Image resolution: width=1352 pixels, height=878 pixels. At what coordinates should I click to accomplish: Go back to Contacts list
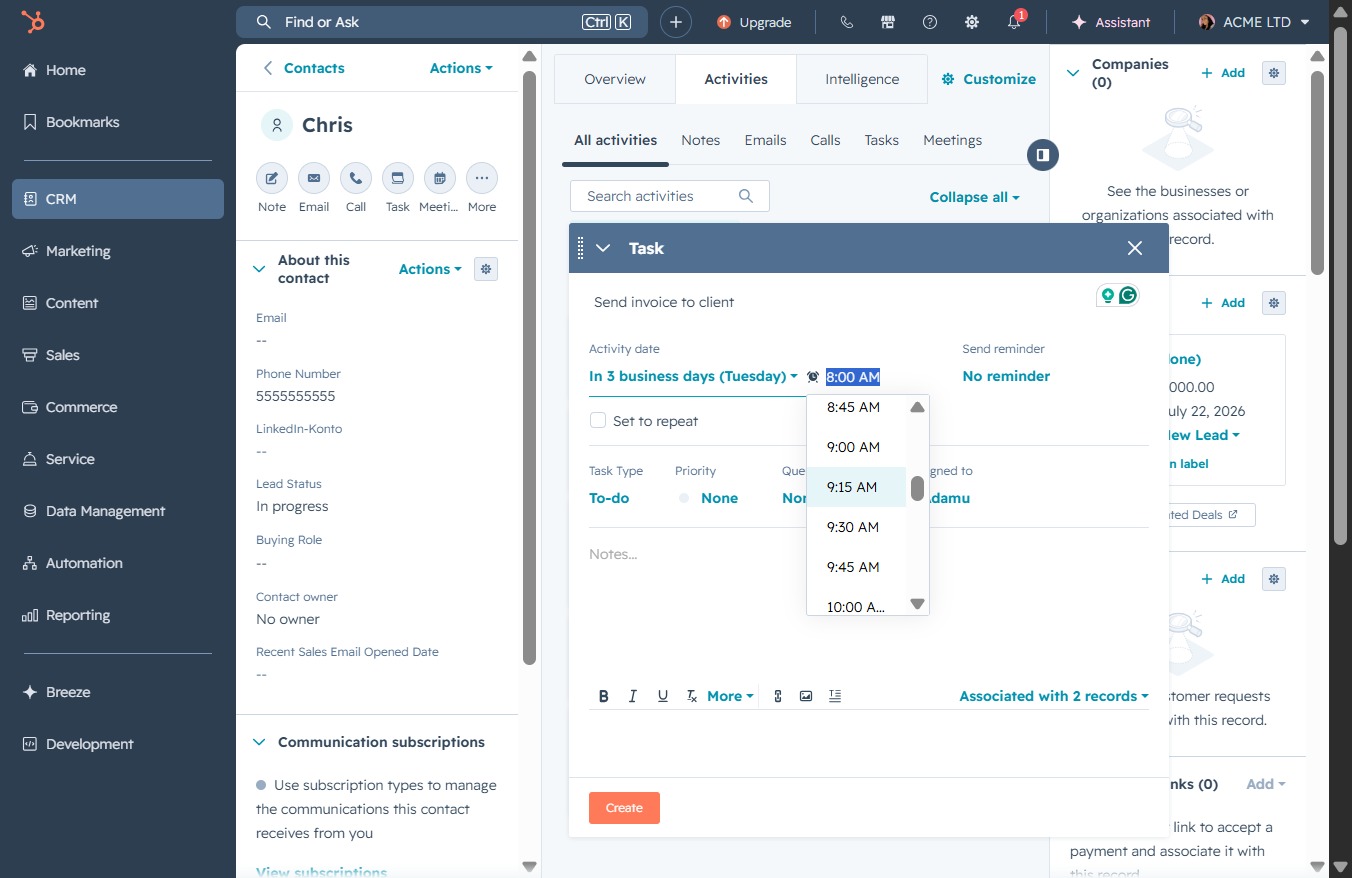tap(304, 68)
